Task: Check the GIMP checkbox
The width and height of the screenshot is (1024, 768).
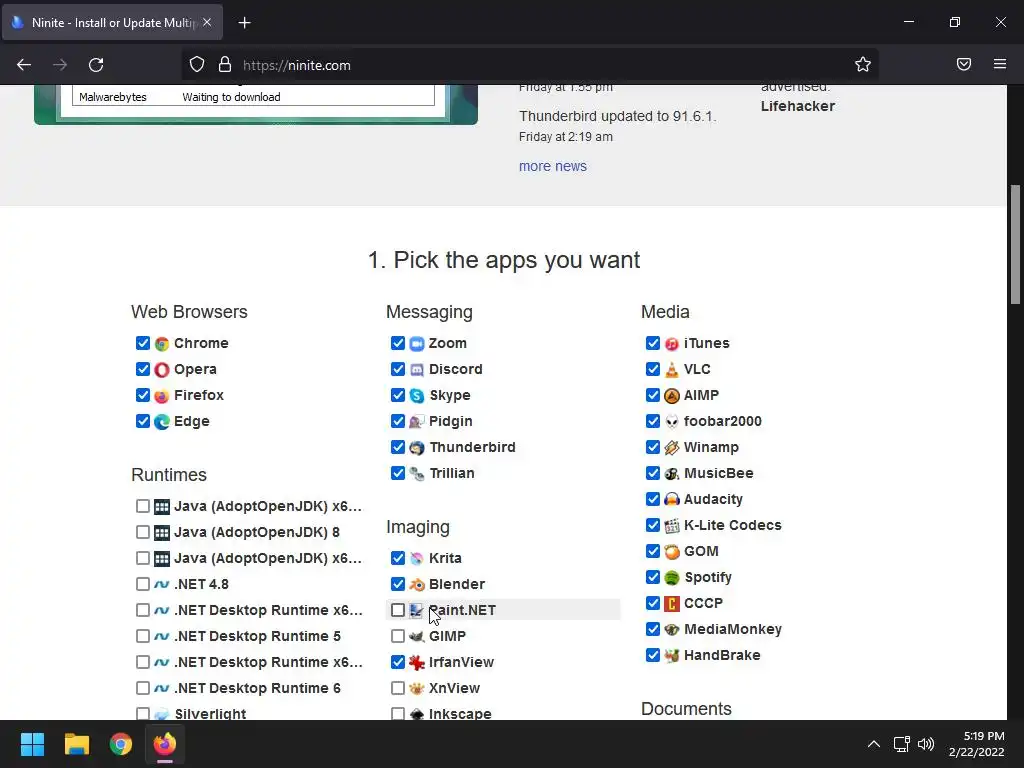Action: coord(398,636)
